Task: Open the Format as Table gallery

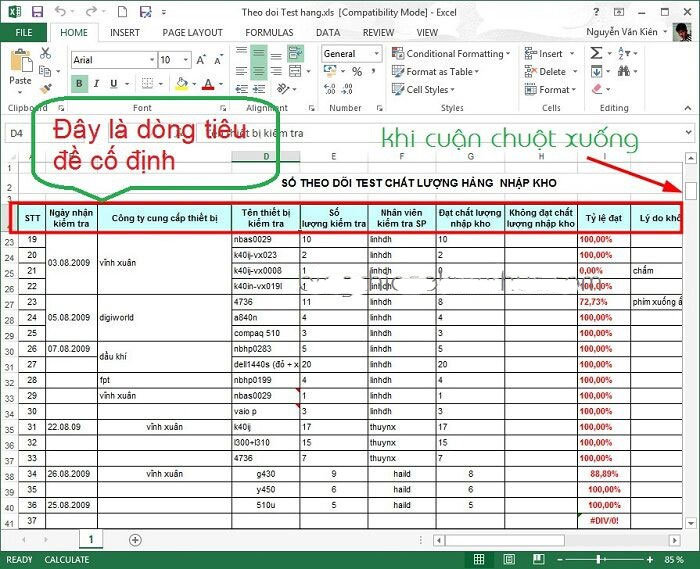Action: click(x=435, y=71)
